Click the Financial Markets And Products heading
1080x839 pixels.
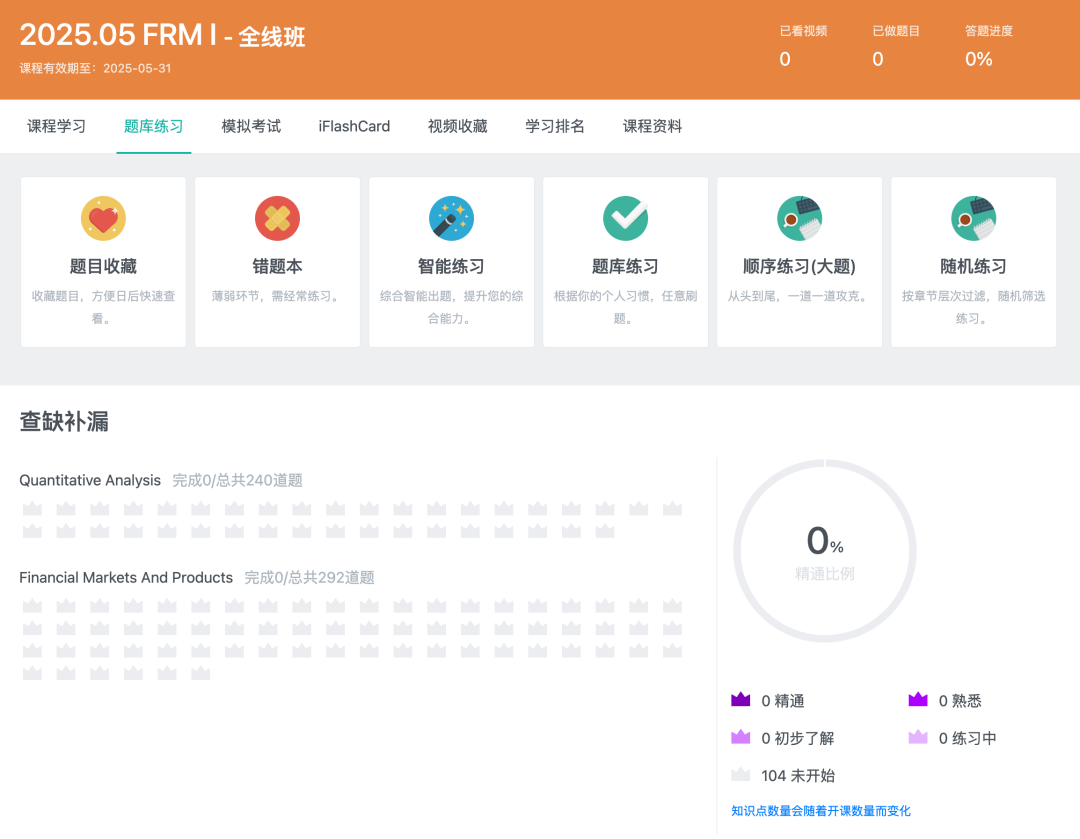(126, 577)
